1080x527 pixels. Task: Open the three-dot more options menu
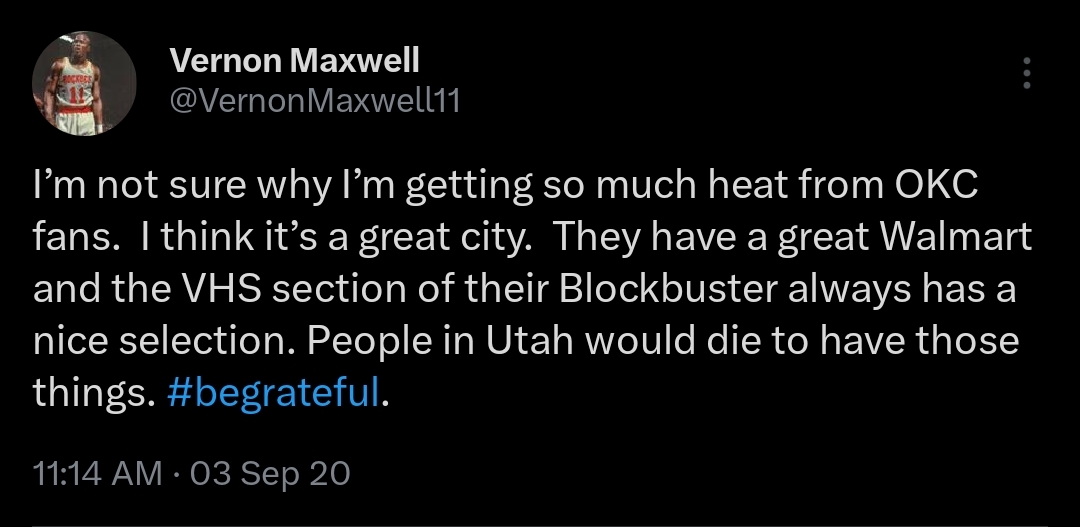pos(1025,74)
